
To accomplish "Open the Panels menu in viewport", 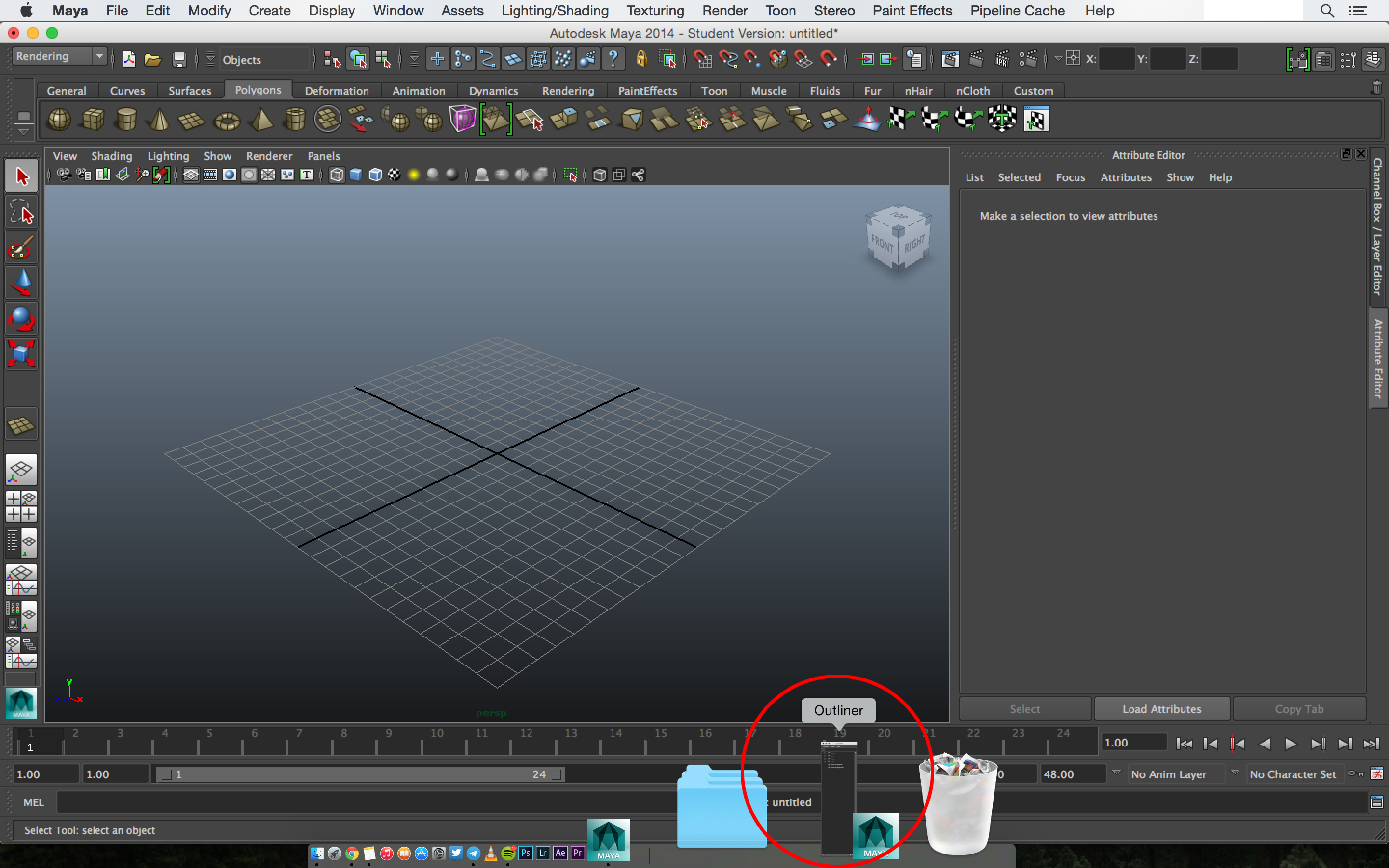I will tap(324, 156).
